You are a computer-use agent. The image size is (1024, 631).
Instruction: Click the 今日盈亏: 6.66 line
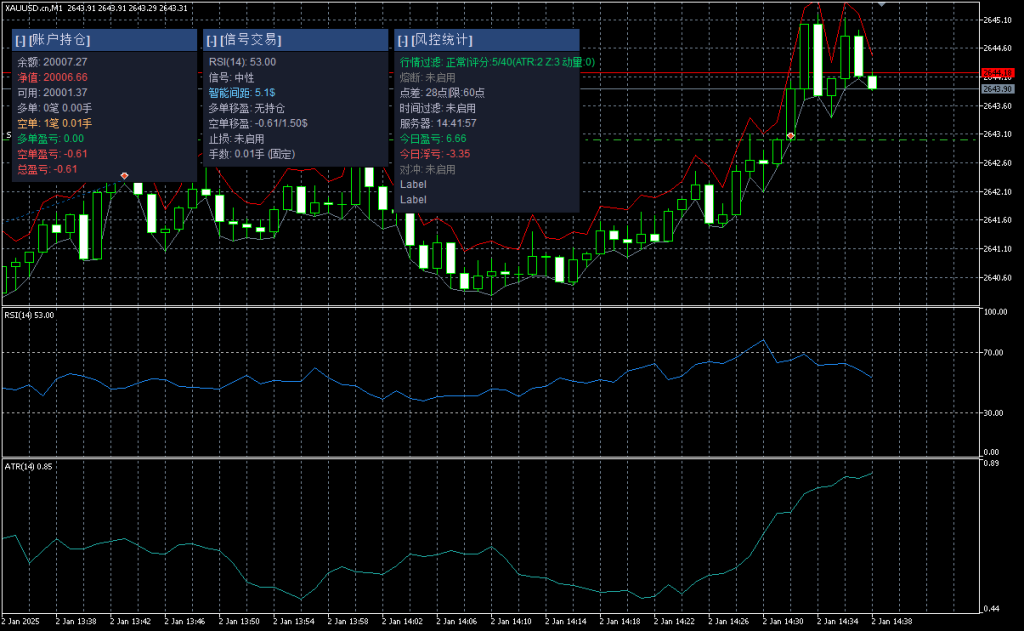tap(433, 138)
